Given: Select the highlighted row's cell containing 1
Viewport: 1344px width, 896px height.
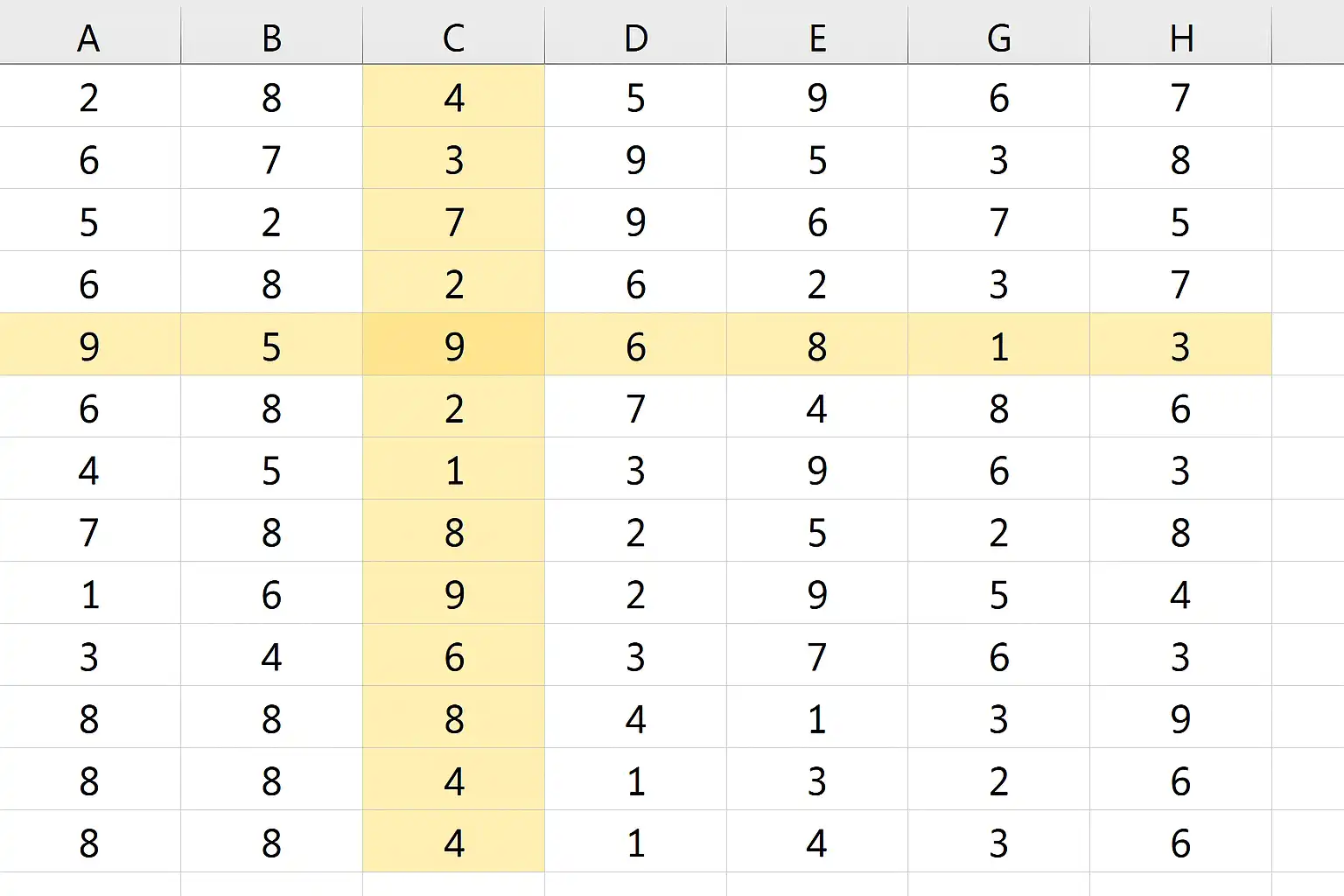Looking at the screenshot, I should (x=999, y=346).
